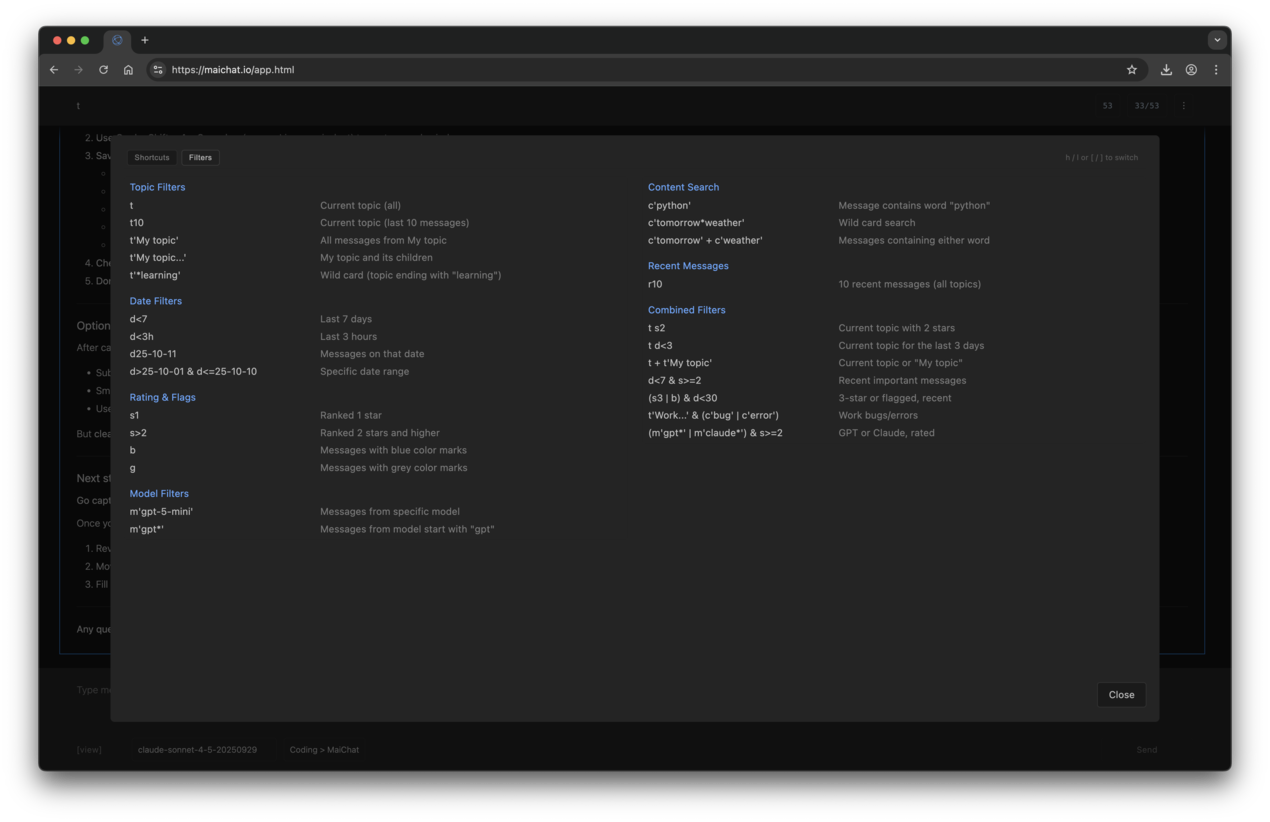The width and height of the screenshot is (1270, 822).
Task: Click the t d<3 combined filter example
Action: (x=660, y=346)
